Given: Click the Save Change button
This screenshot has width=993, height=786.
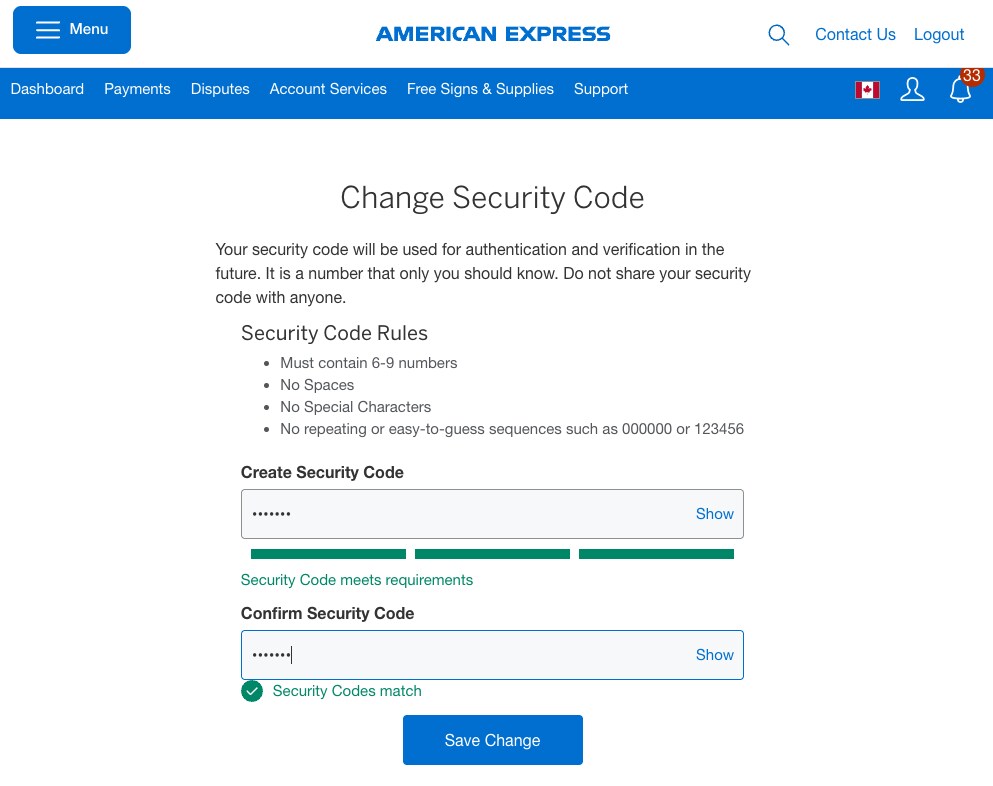Looking at the screenshot, I should (492, 740).
